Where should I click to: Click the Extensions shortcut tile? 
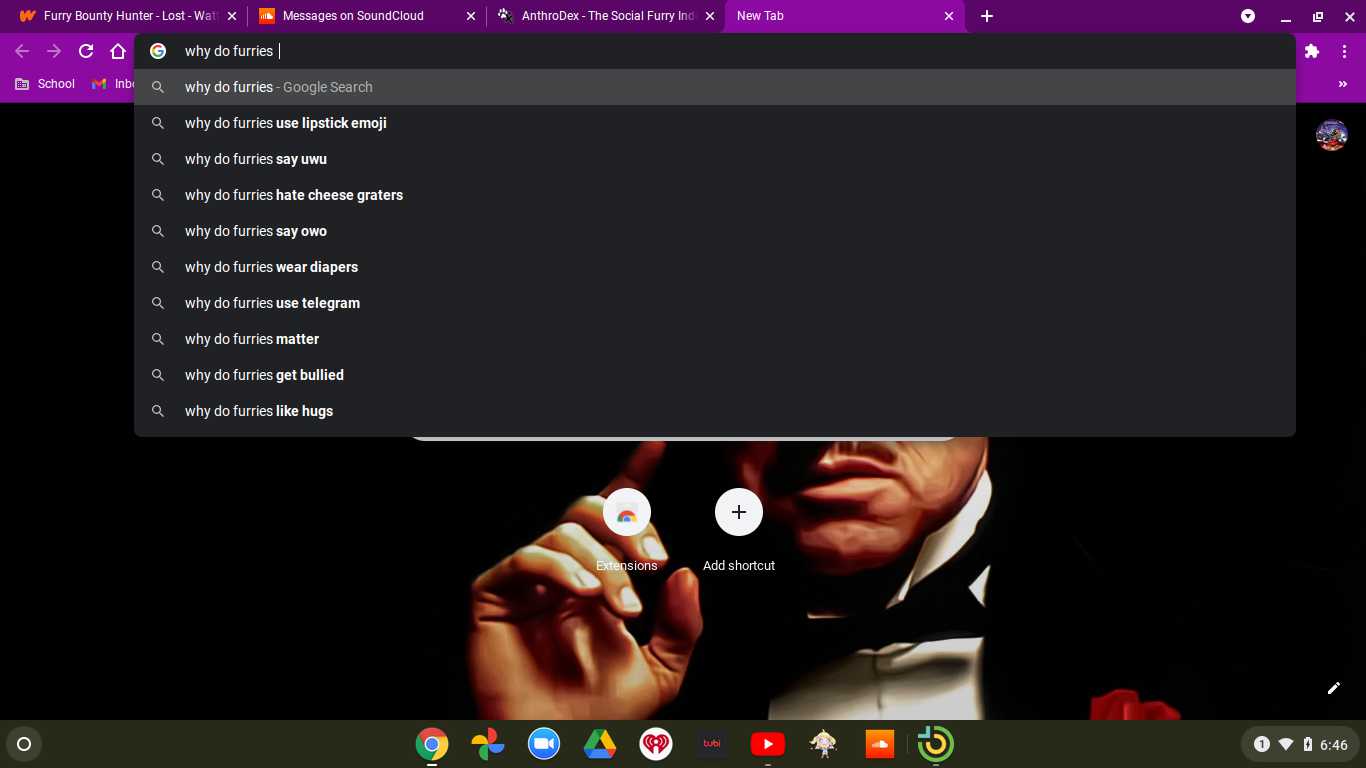[x=627, y=531]
